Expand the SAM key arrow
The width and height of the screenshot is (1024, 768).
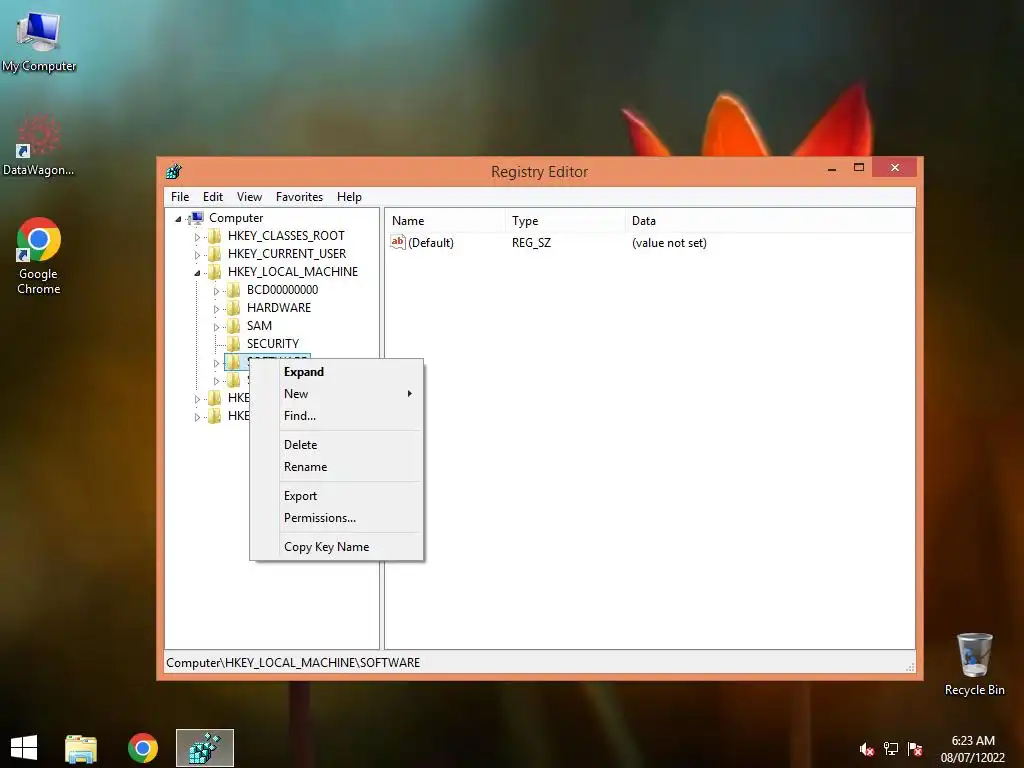pos(216,327)
